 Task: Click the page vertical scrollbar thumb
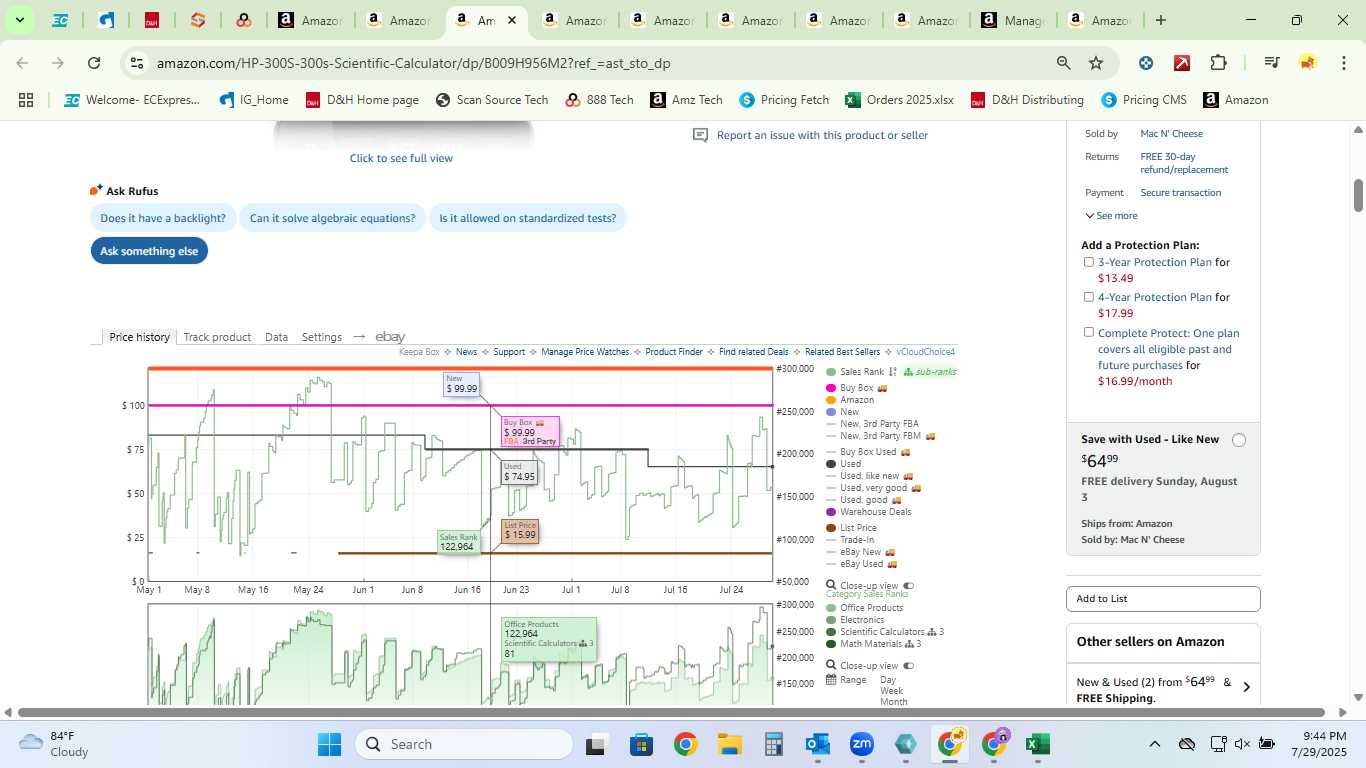1358,195
